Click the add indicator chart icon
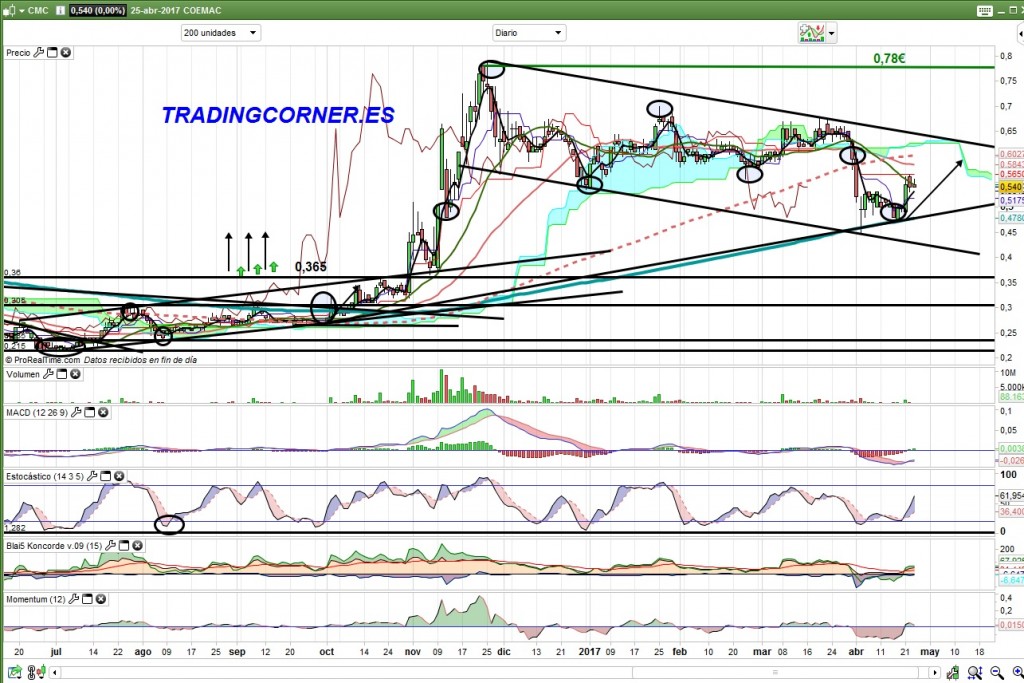The image size is (1024, 683). tap(810, 32)
